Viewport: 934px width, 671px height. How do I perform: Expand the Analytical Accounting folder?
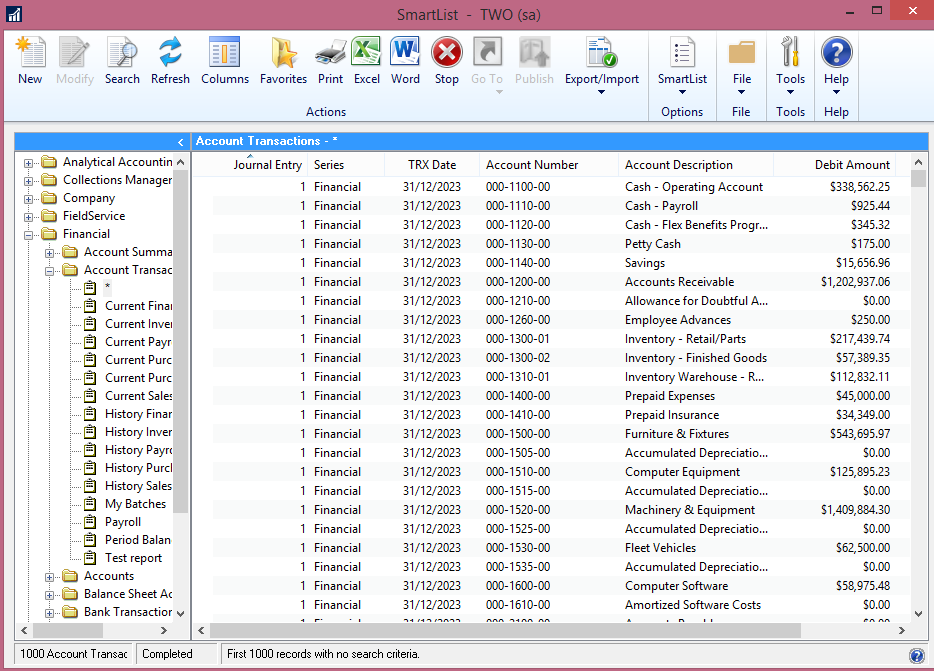(x=28, y=163)
